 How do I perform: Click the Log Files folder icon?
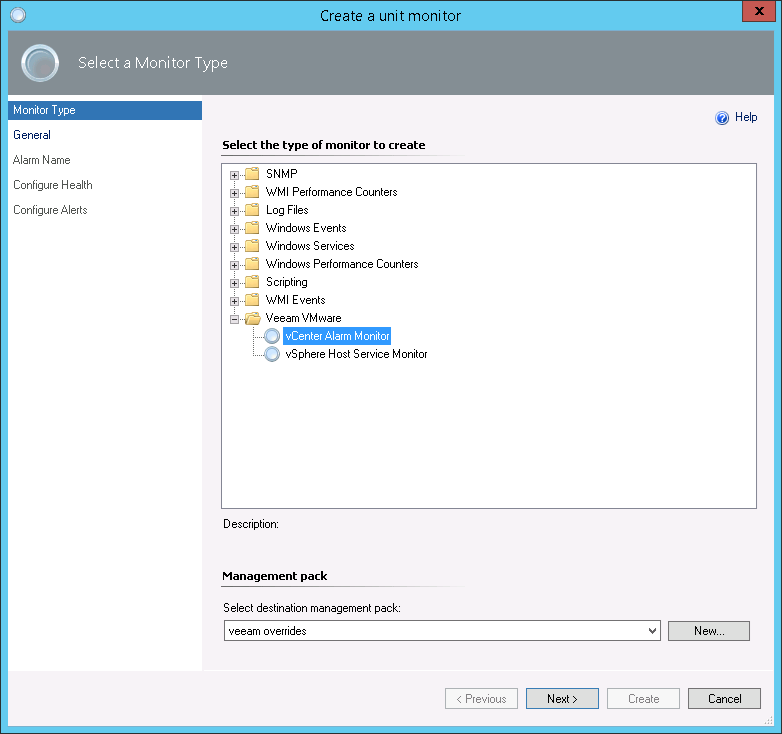coord(252,210)
